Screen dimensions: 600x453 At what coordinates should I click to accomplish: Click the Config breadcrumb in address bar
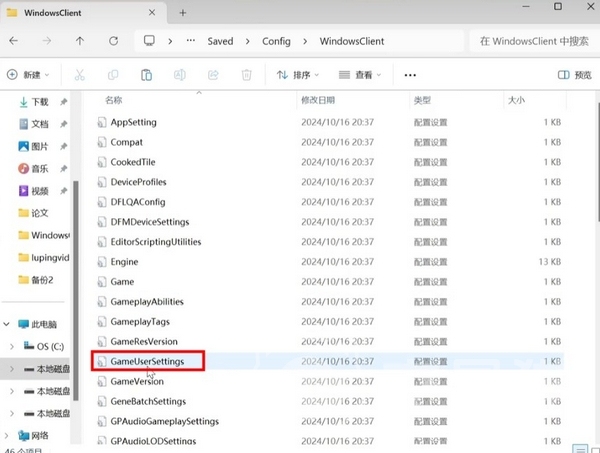point(278,42)
